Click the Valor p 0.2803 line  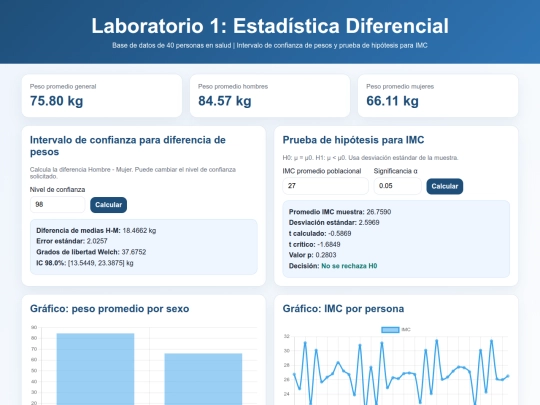pyautogui.click(x=312, y=255)
